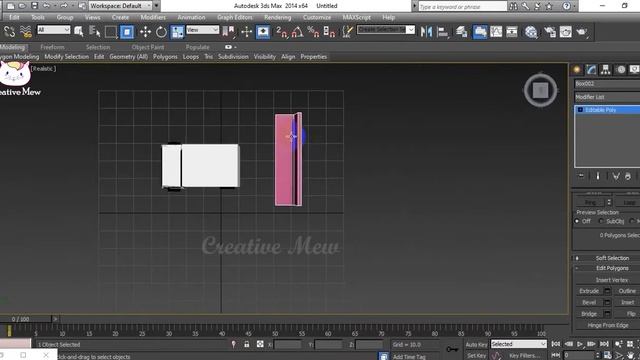The image size is (640, 360).
Task: Expand Editable Poly in modifier stack
Action: 580,110
